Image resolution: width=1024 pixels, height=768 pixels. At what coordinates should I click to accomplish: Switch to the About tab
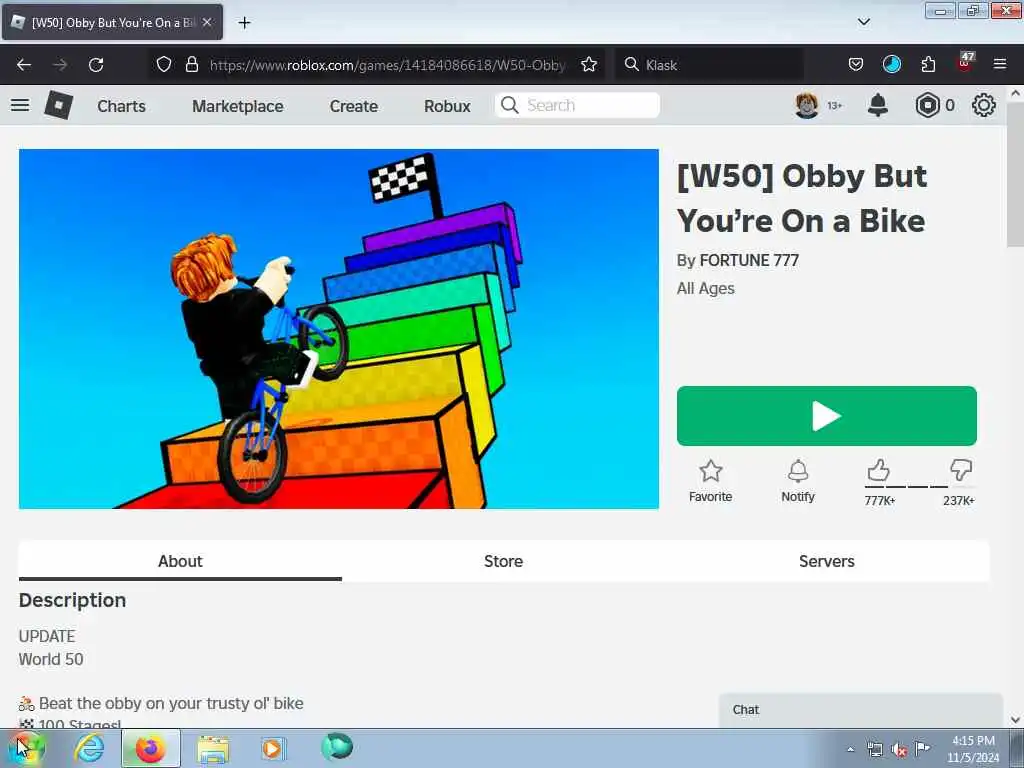pos(180,561)
